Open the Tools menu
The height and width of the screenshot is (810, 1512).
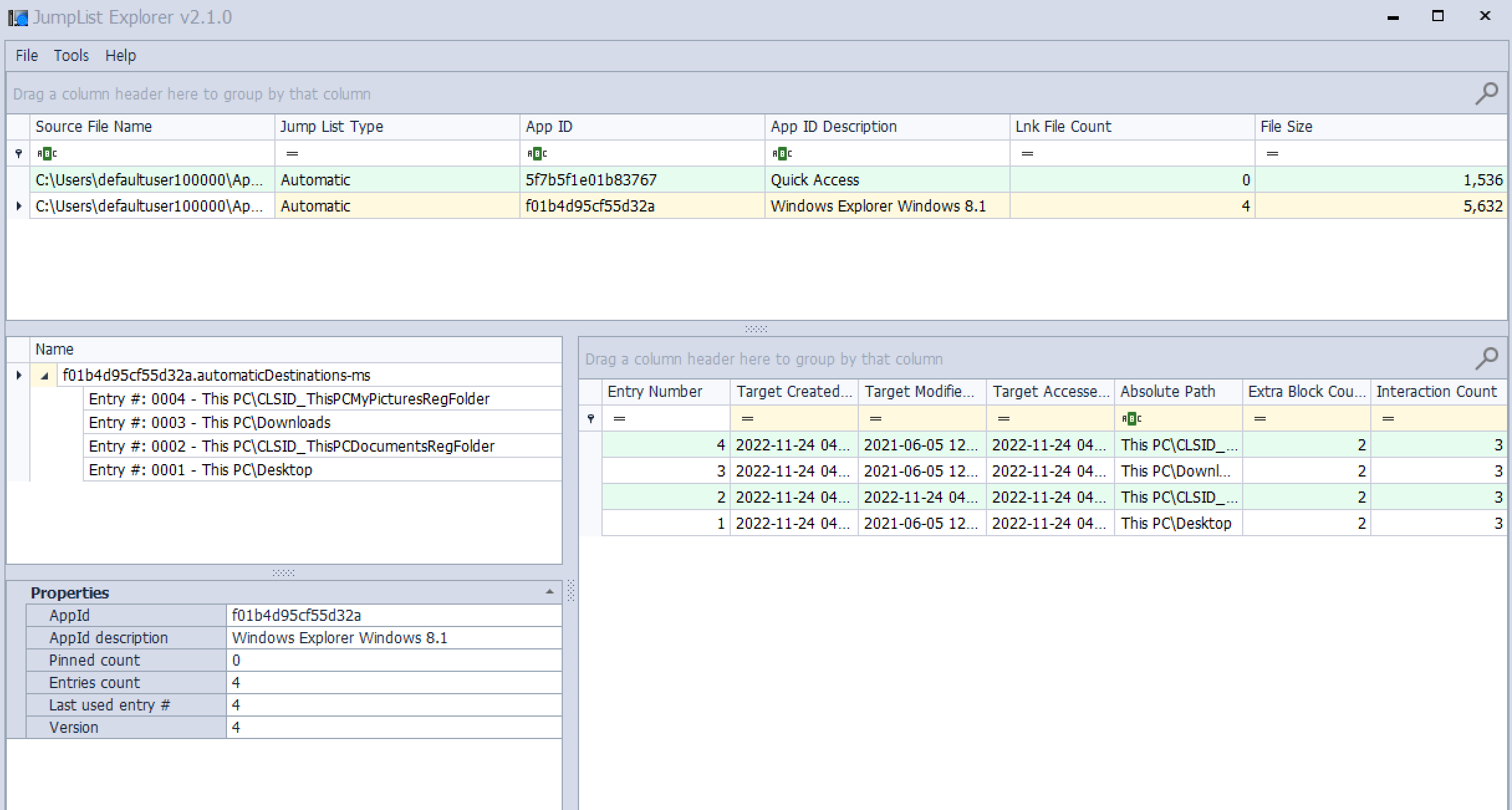coord(71,55)
